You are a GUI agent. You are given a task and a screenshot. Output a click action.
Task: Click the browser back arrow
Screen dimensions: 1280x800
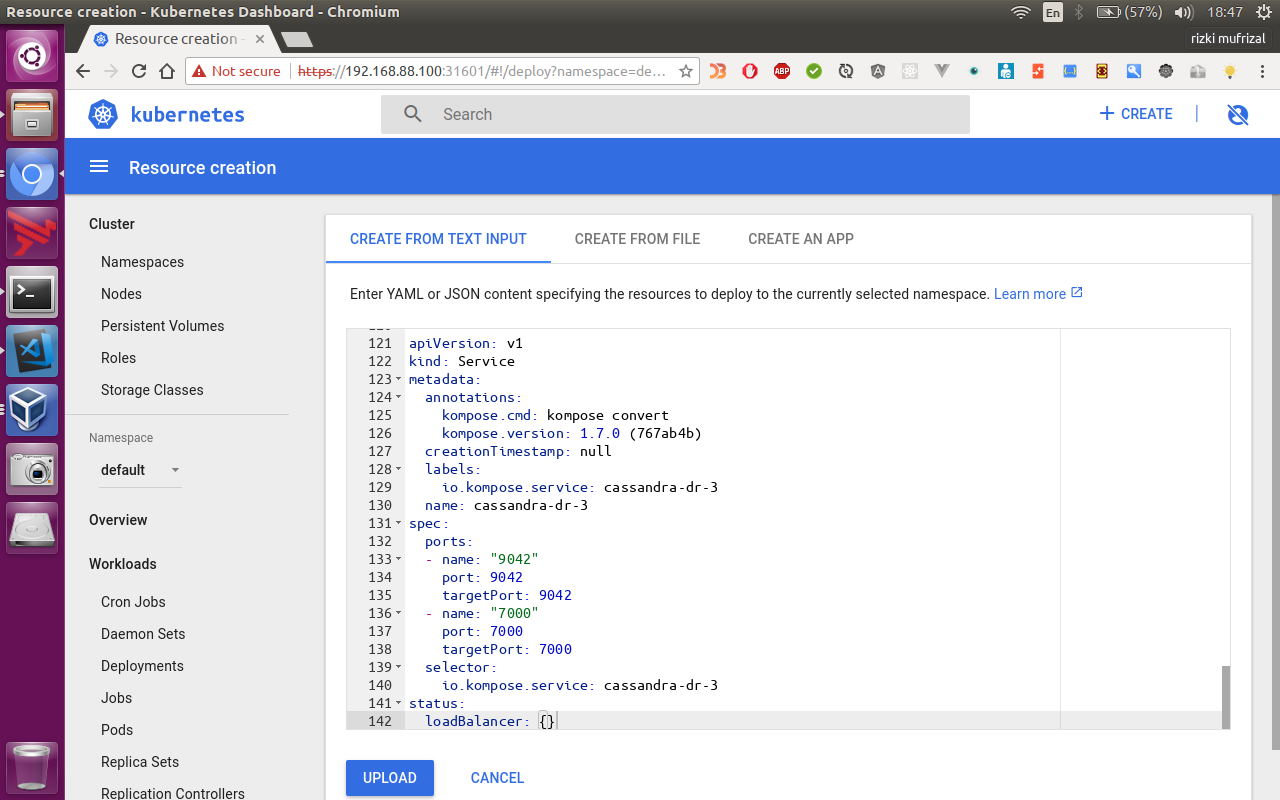click(x=83, y=71)
